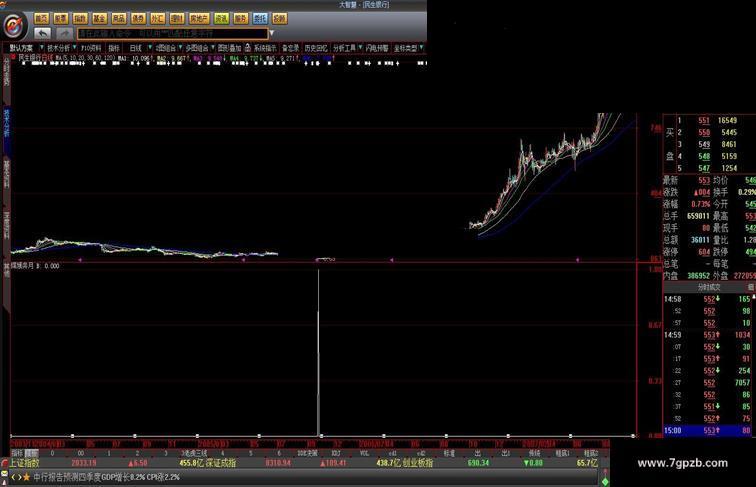The height and width of the screenshot is (487, 756).
Task: Click the lock icon beside 图形叠加
Action: click(247, 47)
